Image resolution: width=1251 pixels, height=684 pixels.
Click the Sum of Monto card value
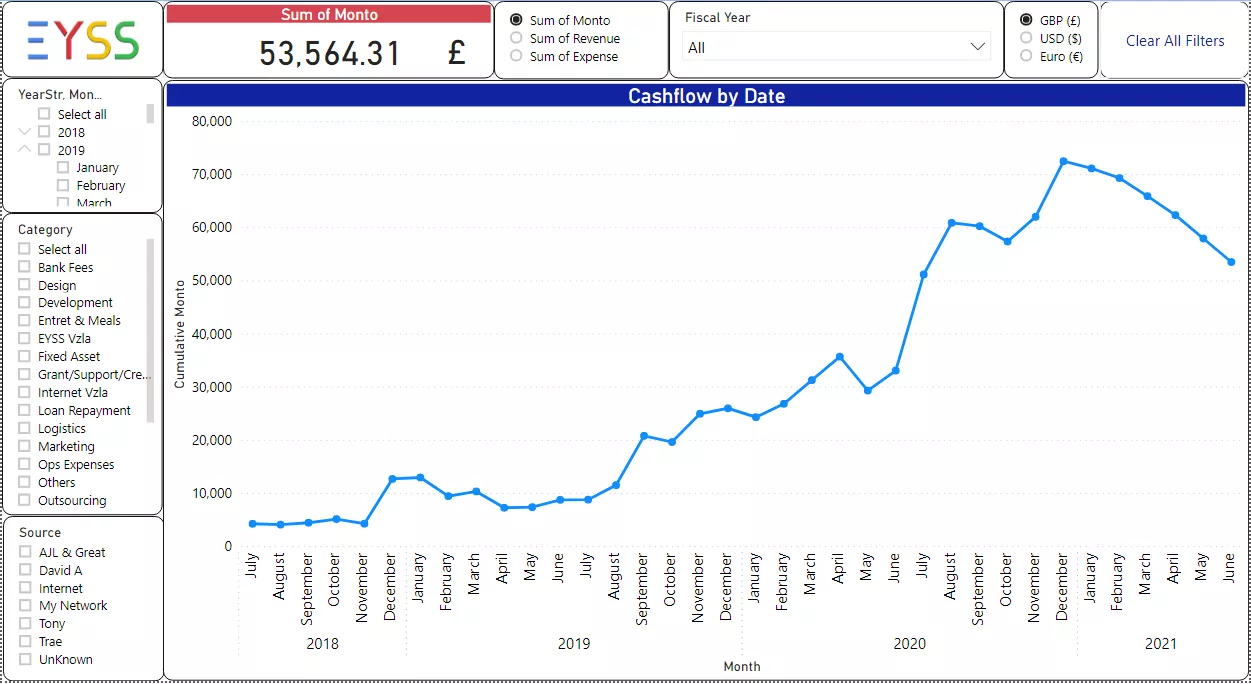point(329,53)
